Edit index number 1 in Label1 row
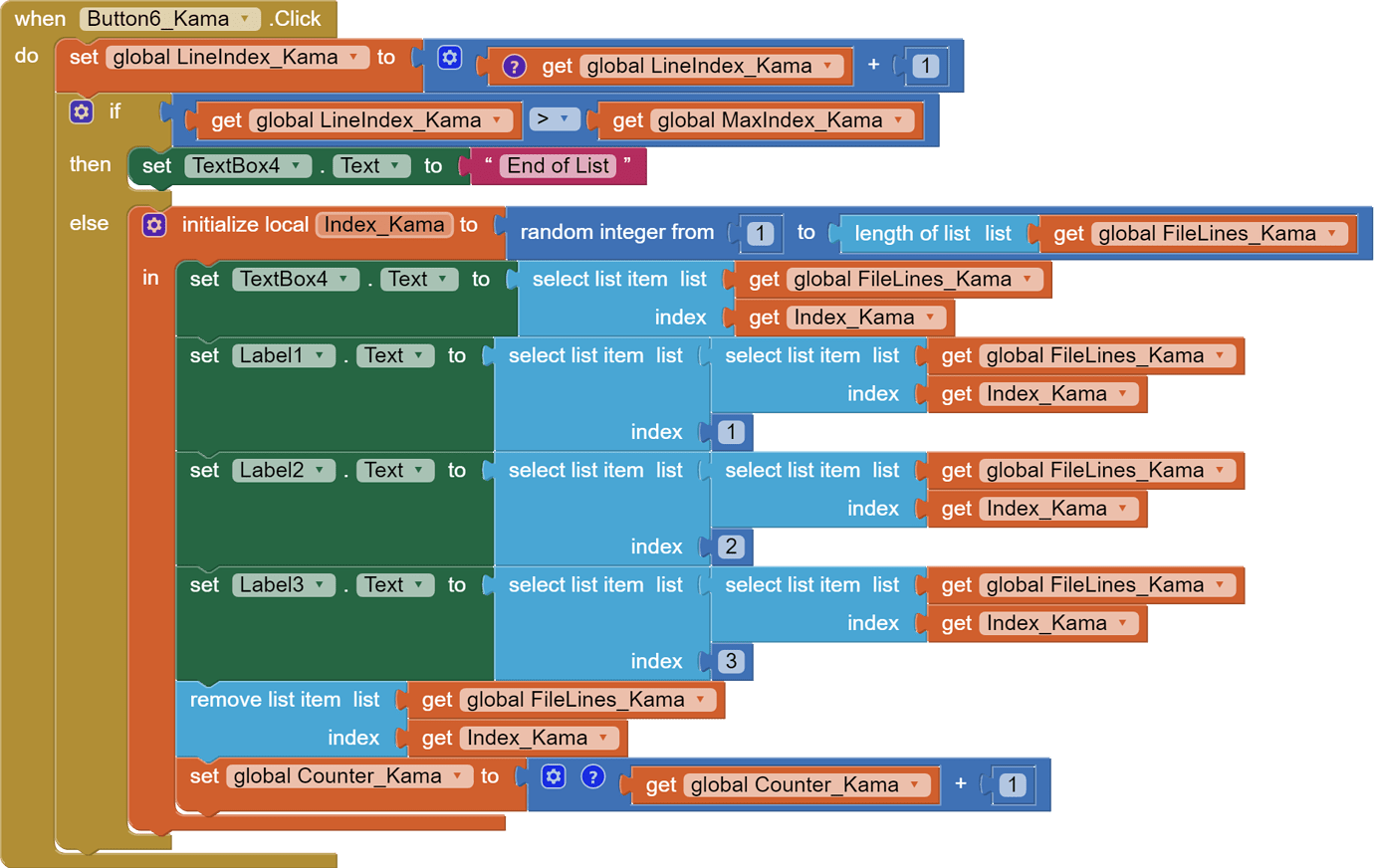Image resolution: width=1374 pixels, height=868 pixels. click(x=731, y=432)
